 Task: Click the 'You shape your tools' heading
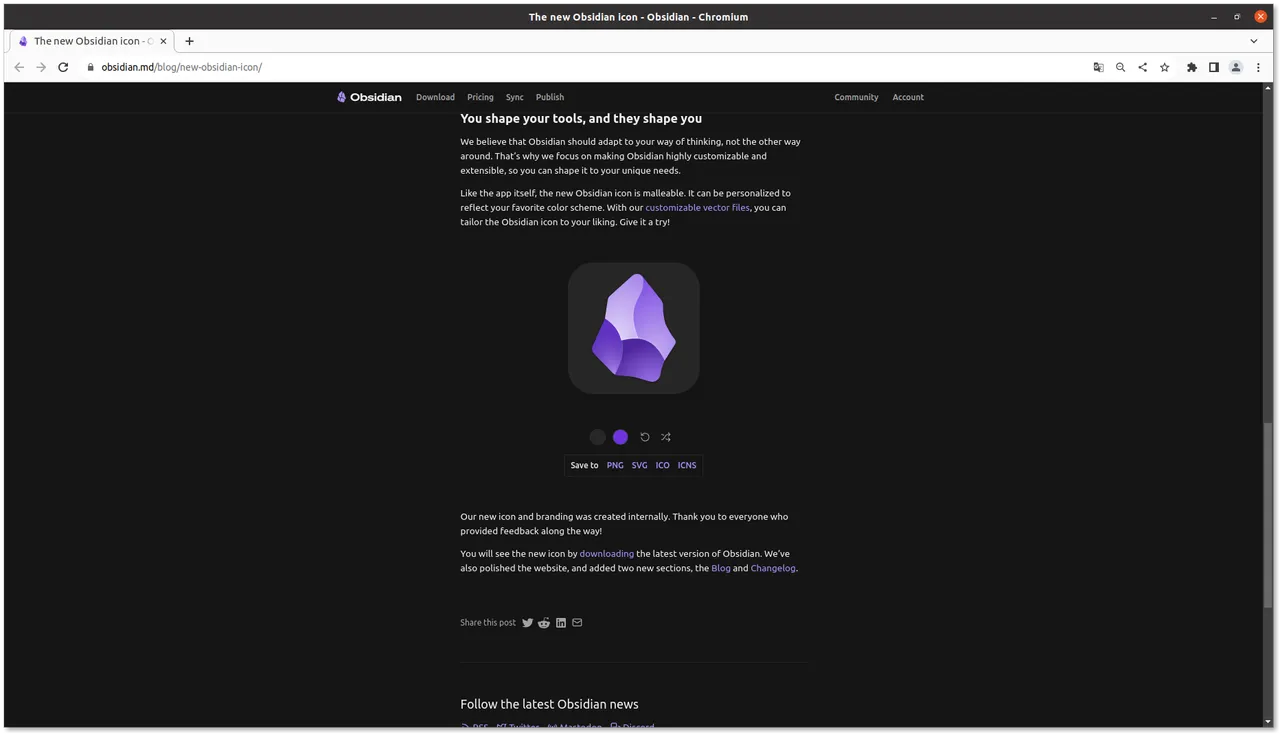point(581,118)
